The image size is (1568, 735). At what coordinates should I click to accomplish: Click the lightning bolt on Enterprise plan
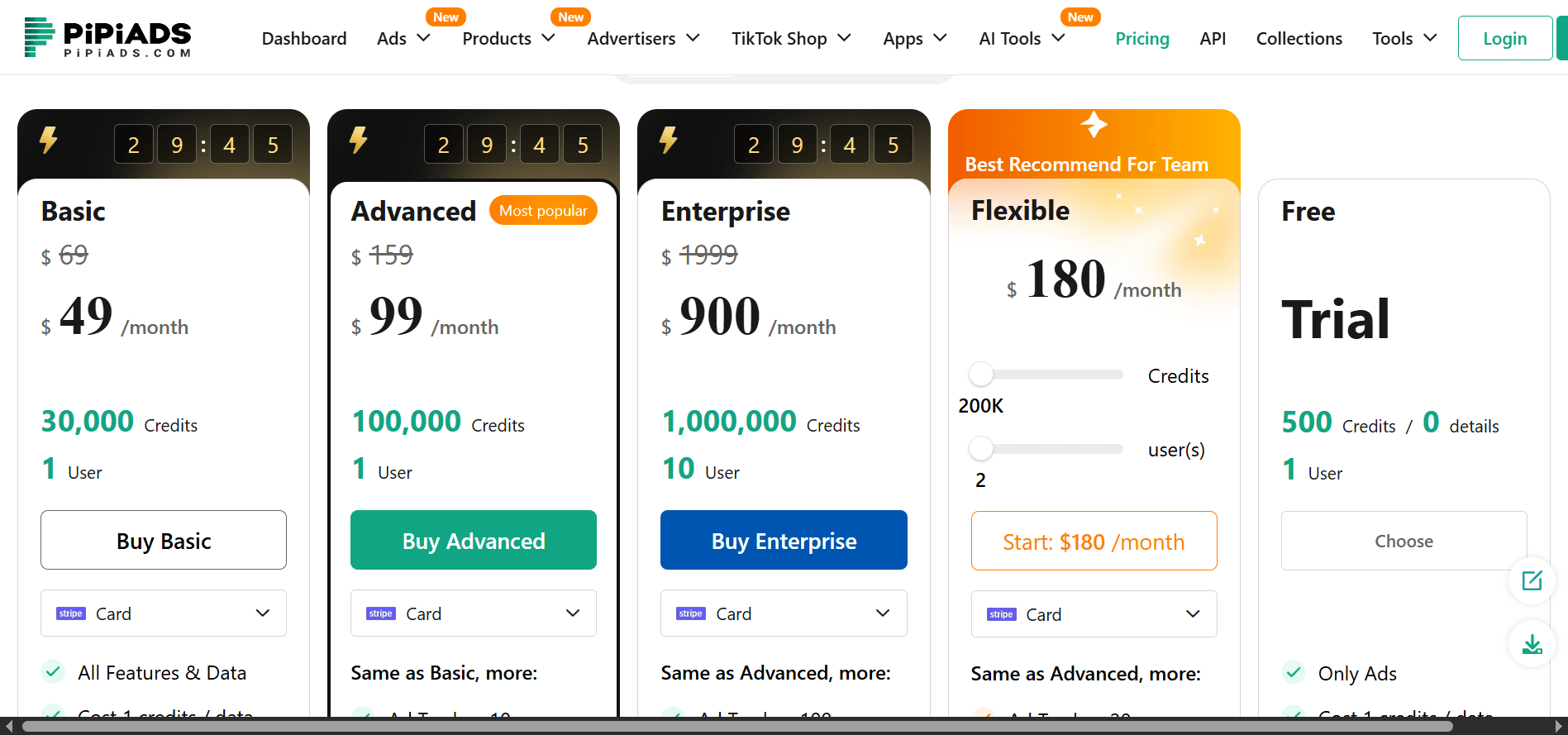669,140
